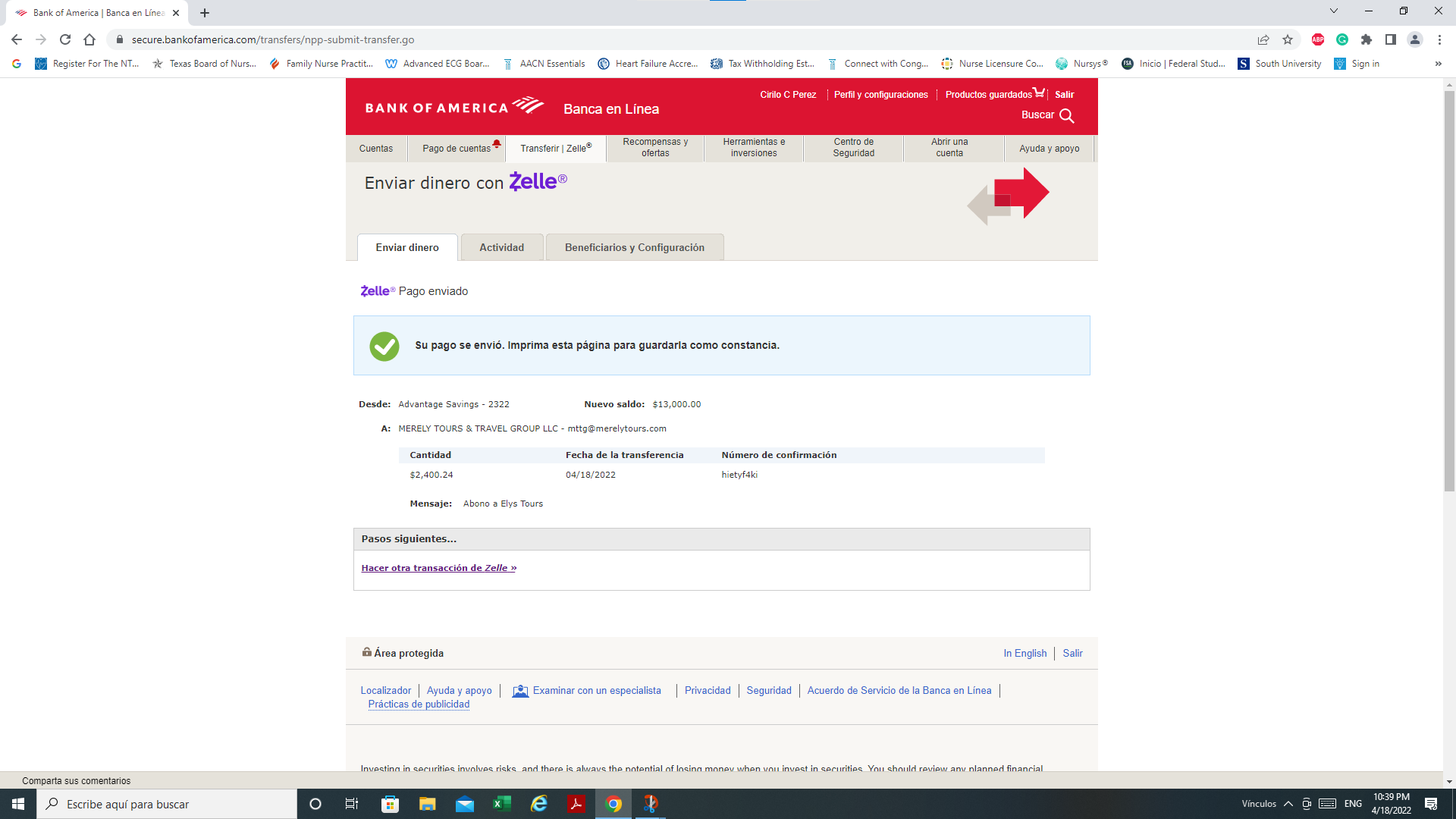Viewport: 1456px width, 819px height.
Task: Open Prácticas de publicidad link
Action: coord(419,704)
